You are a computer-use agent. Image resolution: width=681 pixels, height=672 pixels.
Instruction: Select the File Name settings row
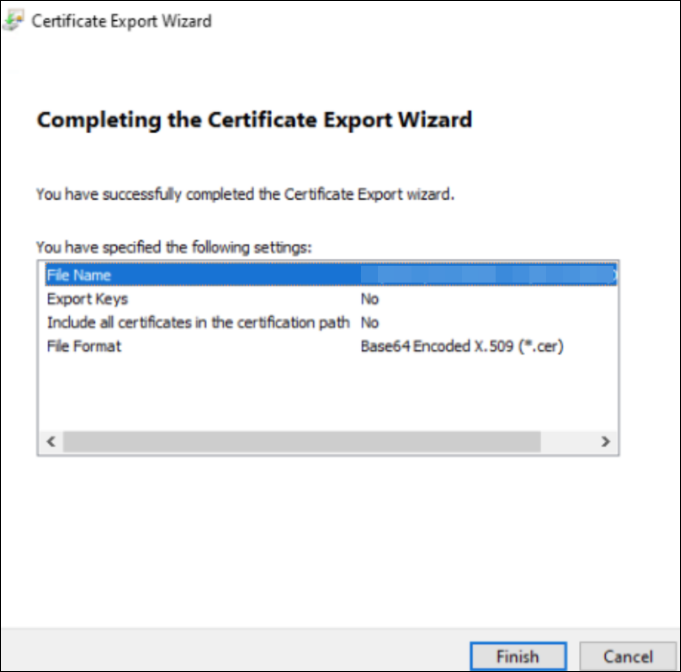pyautogui.click(x=78, y=275)
